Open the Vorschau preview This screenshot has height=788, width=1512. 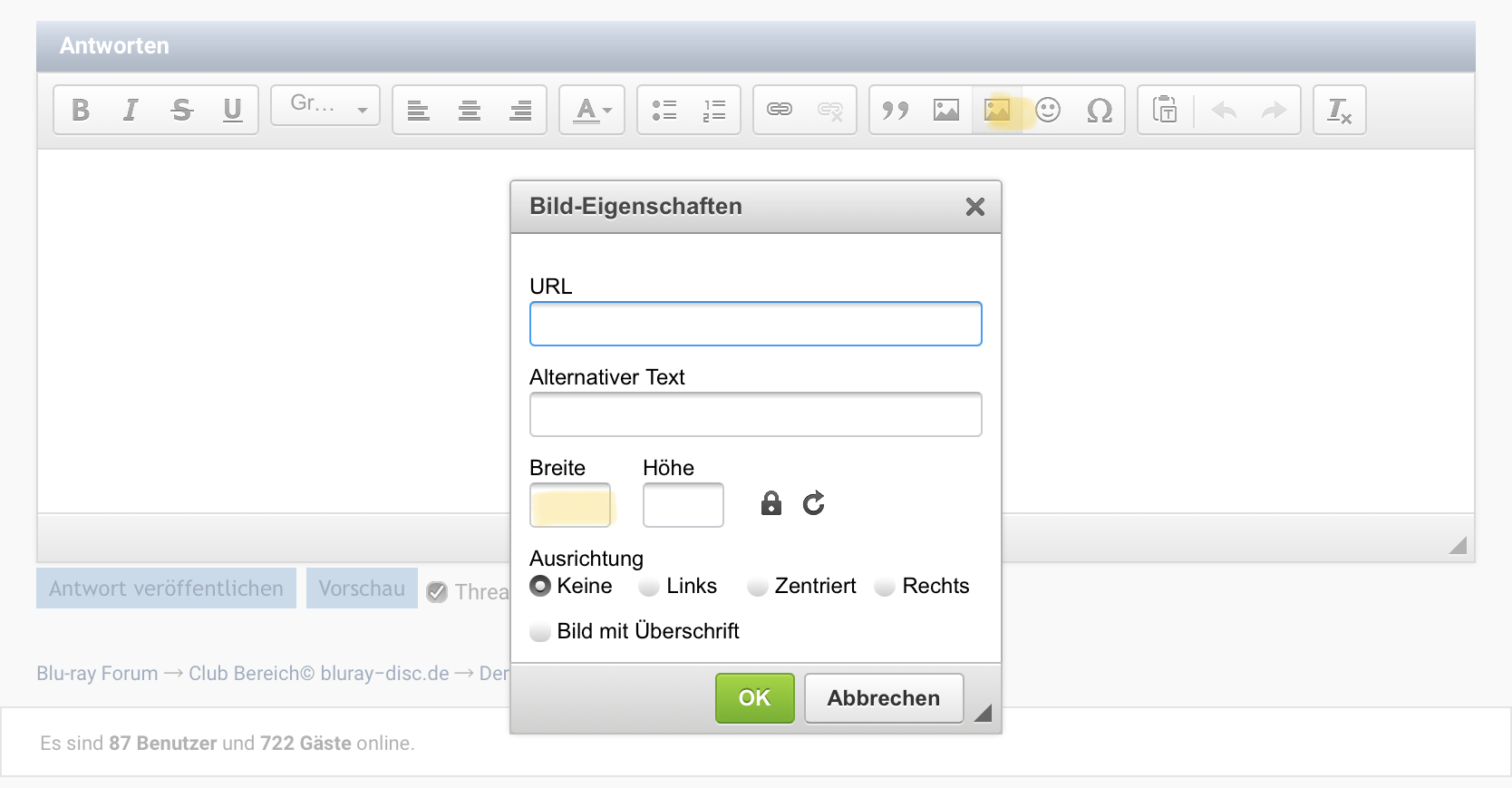click(x=362, y=589)
